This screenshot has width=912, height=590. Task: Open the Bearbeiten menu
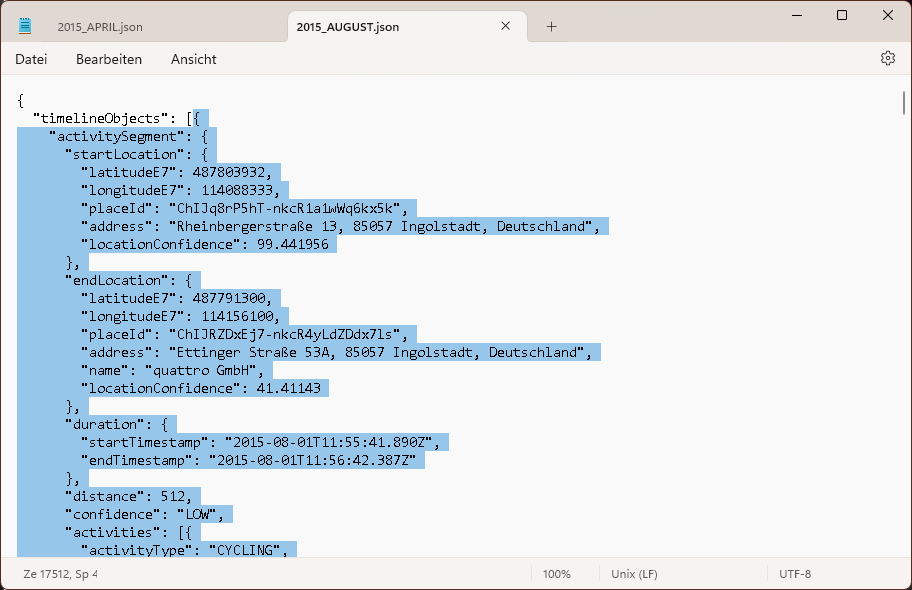click(109, 59)
